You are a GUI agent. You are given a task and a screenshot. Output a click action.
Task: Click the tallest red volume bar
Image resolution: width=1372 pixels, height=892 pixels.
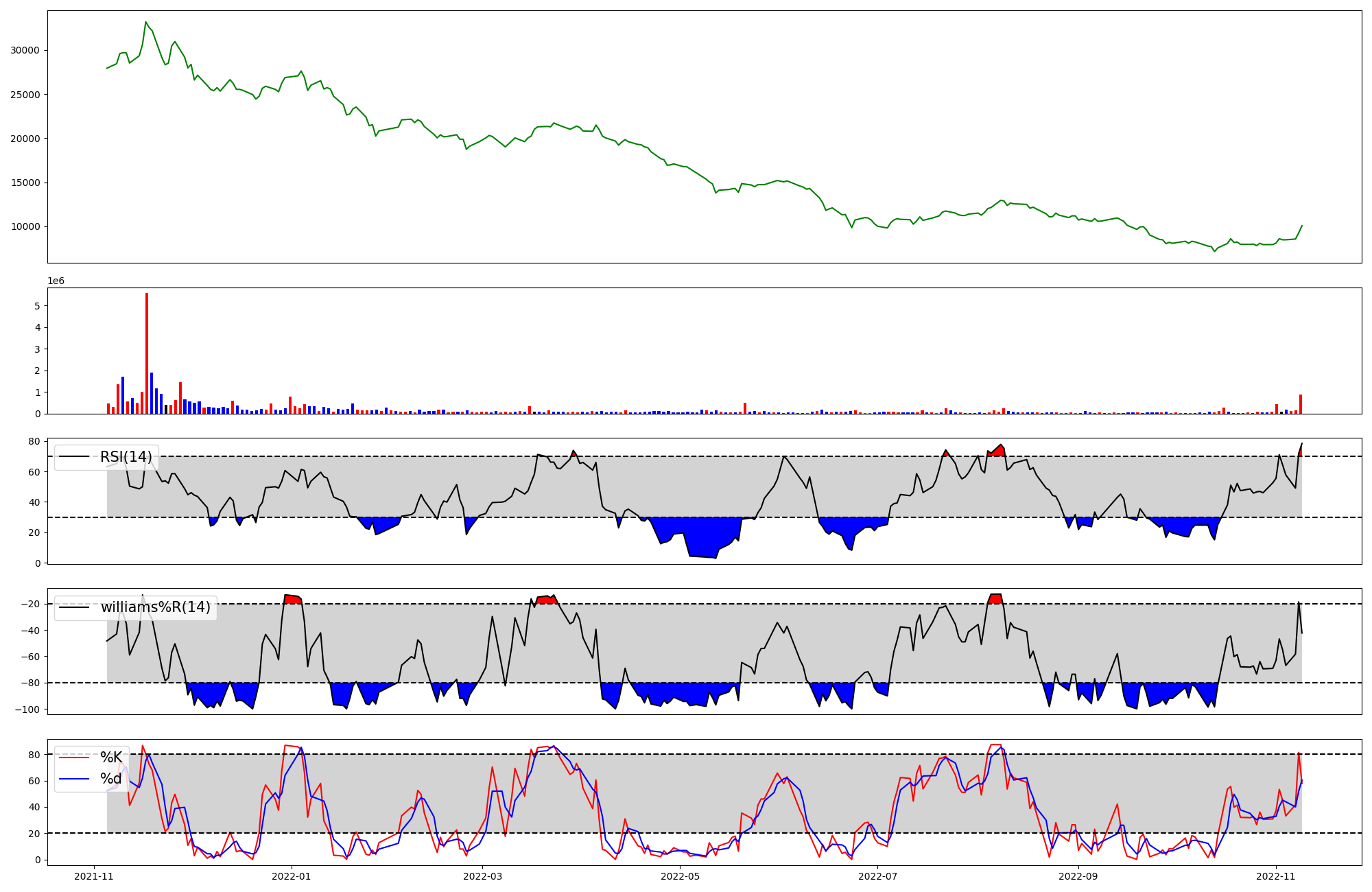pos(147,353)
